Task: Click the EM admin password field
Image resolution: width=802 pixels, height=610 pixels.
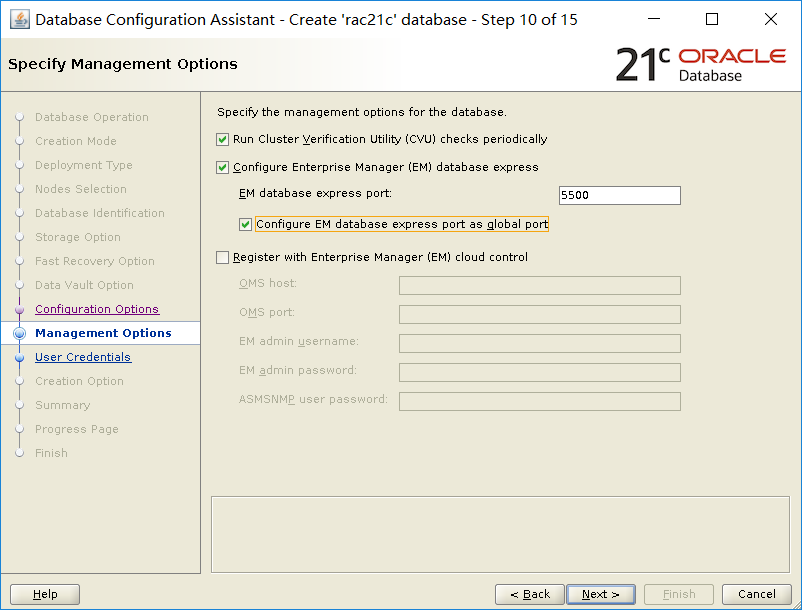Action: [540, 372]
